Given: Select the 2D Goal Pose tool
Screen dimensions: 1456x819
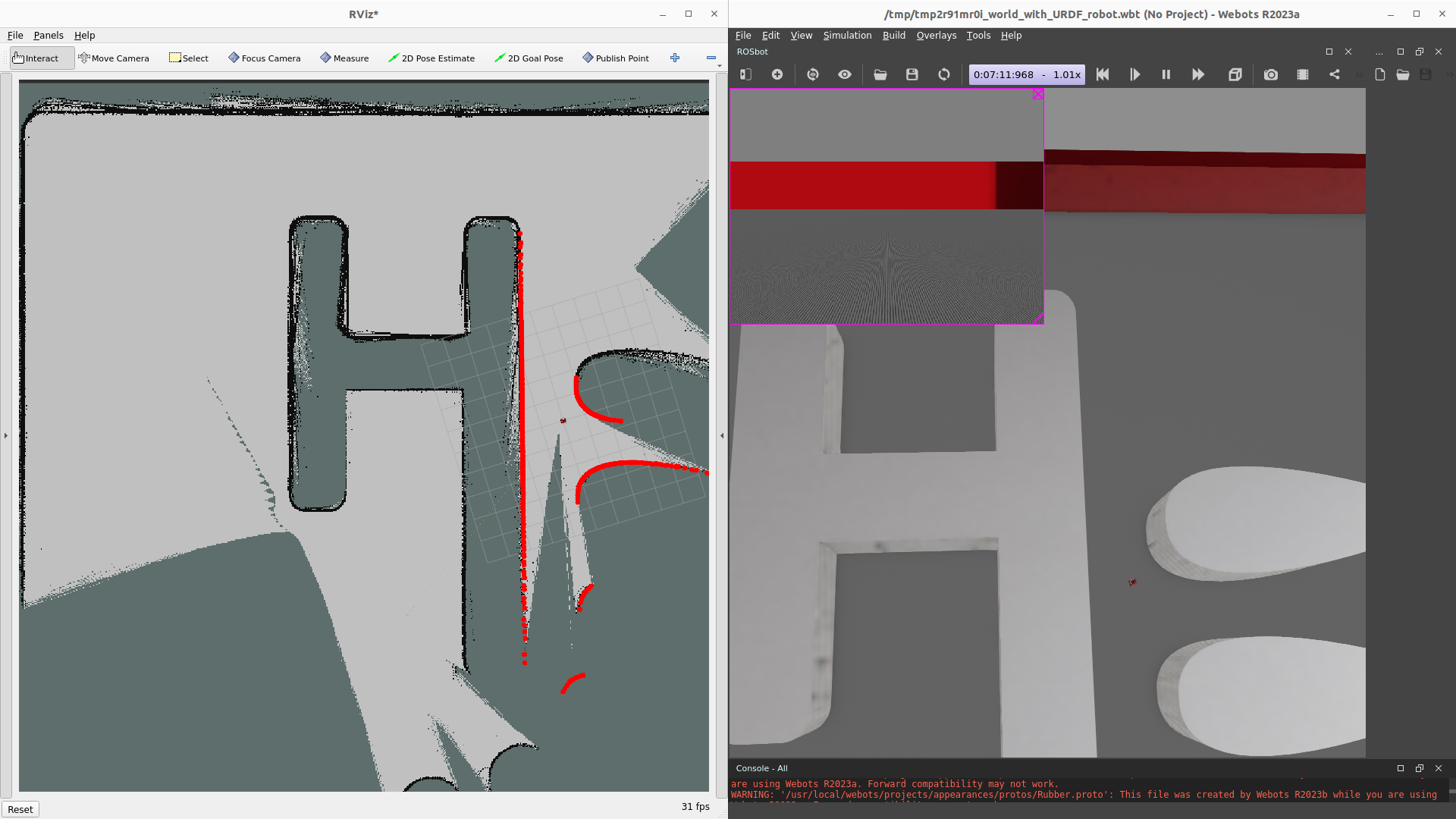Looking at the screenshot, I should click(x=529, y=58).
